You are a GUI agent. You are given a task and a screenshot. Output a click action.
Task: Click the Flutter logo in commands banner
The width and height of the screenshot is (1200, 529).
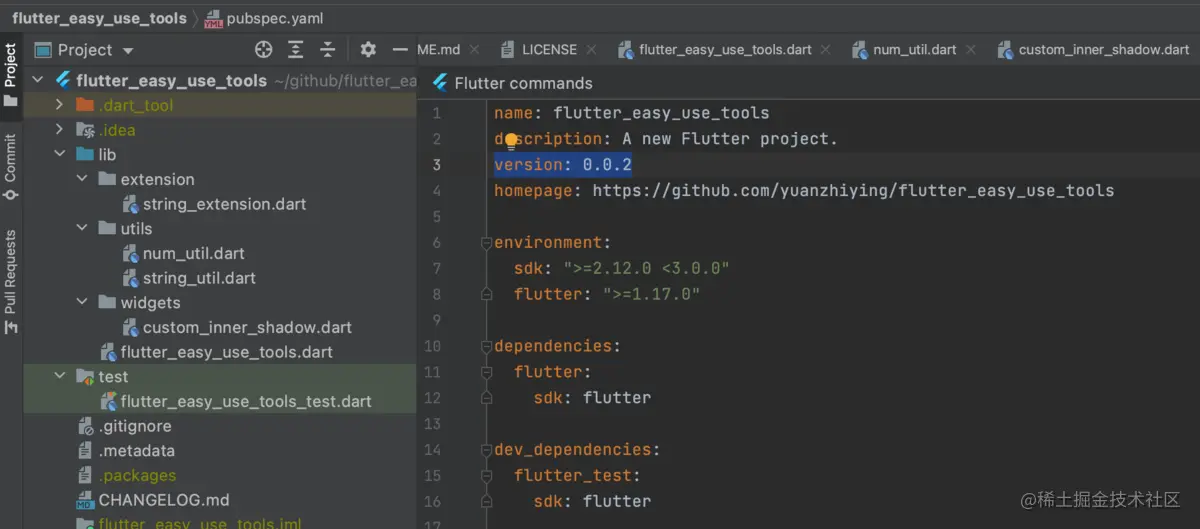438,83
